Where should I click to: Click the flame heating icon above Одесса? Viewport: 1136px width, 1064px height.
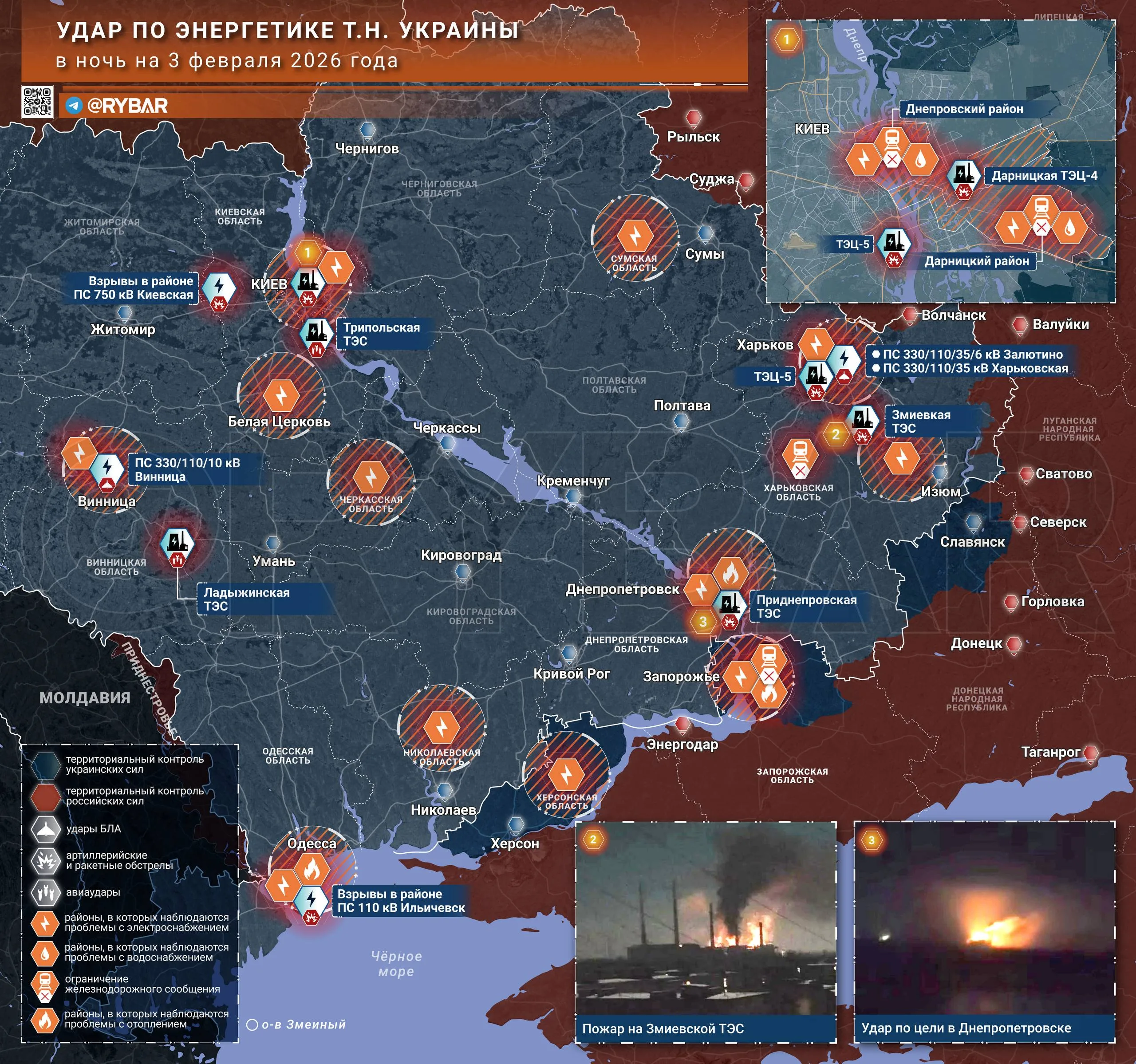(x=312, y=870)
